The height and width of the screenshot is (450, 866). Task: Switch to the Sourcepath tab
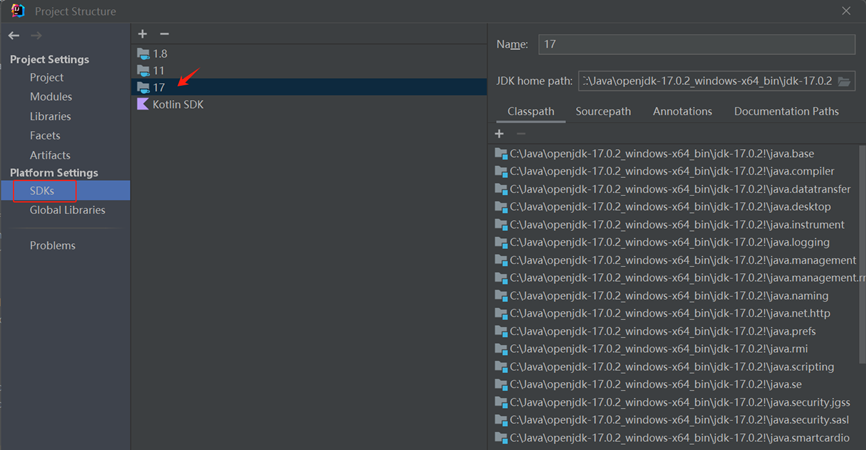coord(603,112)
